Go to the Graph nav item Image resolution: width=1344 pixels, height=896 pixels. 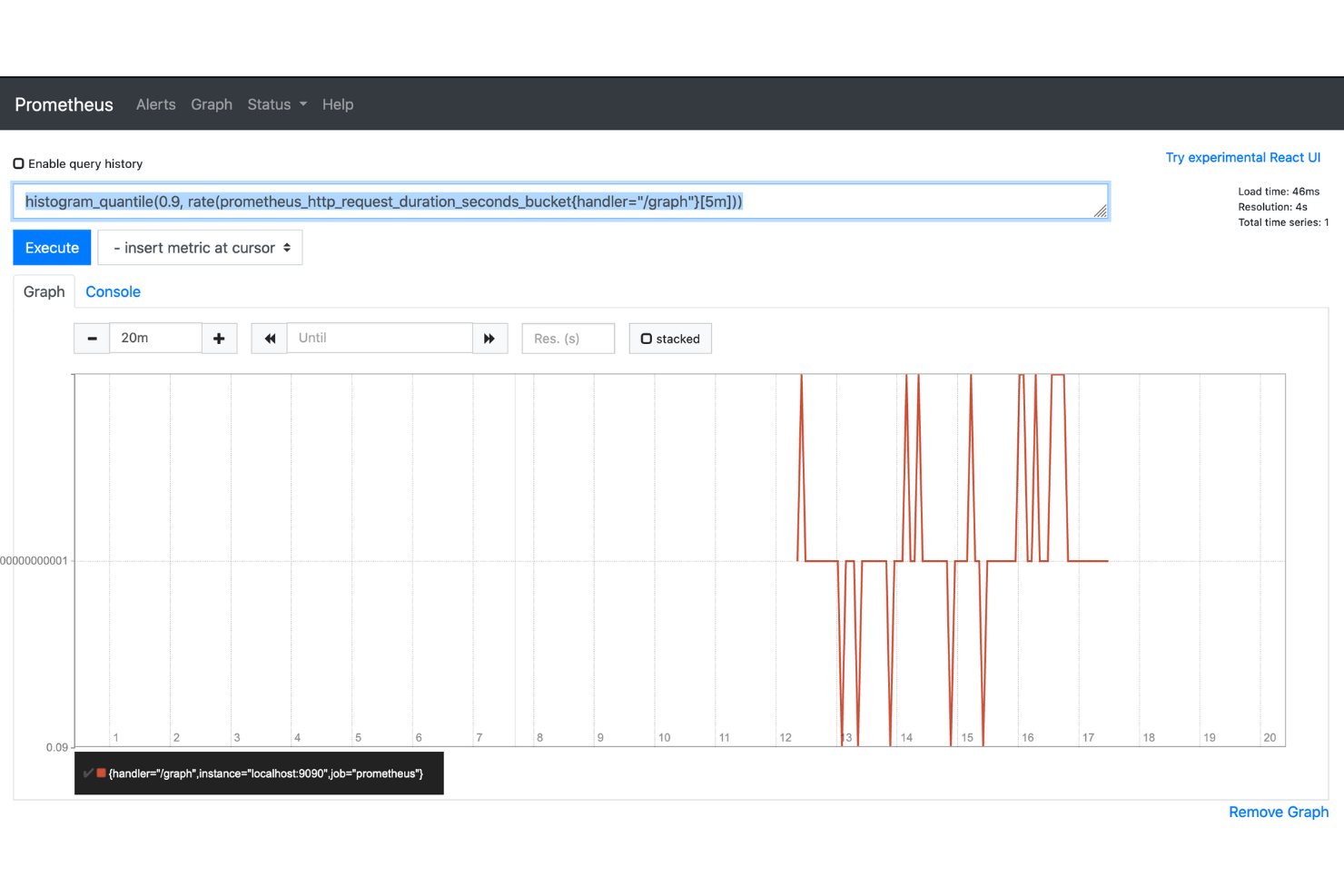(x=212, y=104)
